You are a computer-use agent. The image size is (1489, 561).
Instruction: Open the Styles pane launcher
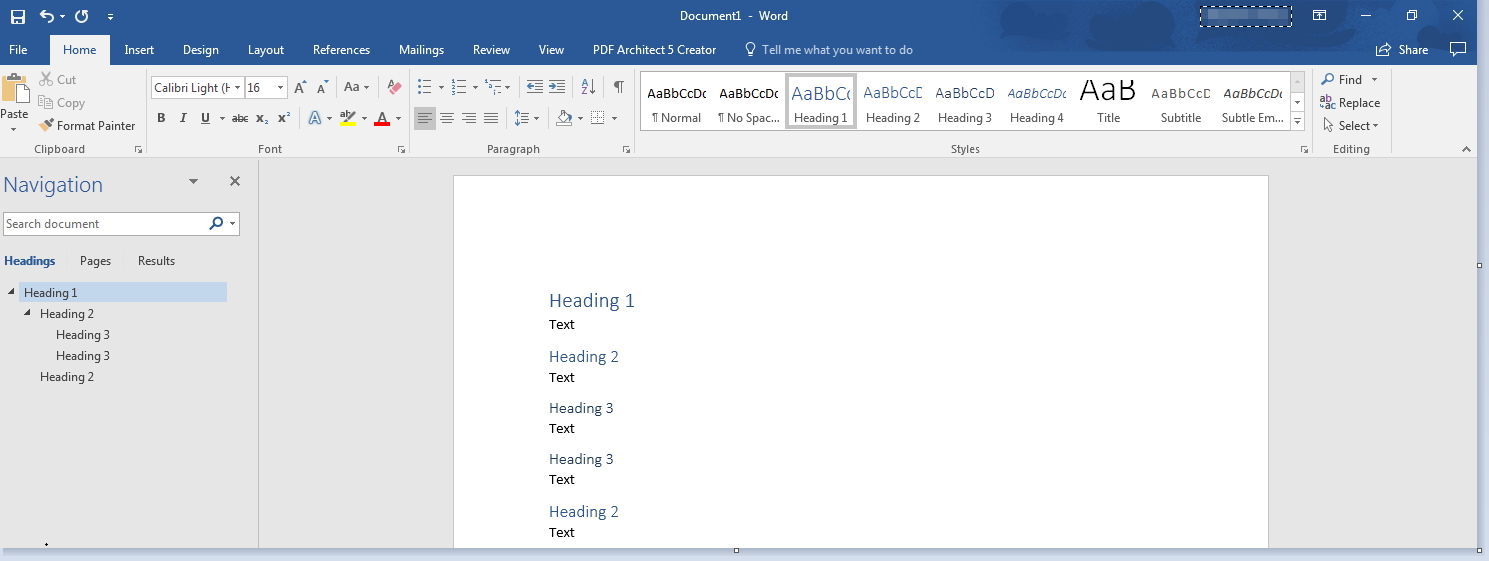1304,150
